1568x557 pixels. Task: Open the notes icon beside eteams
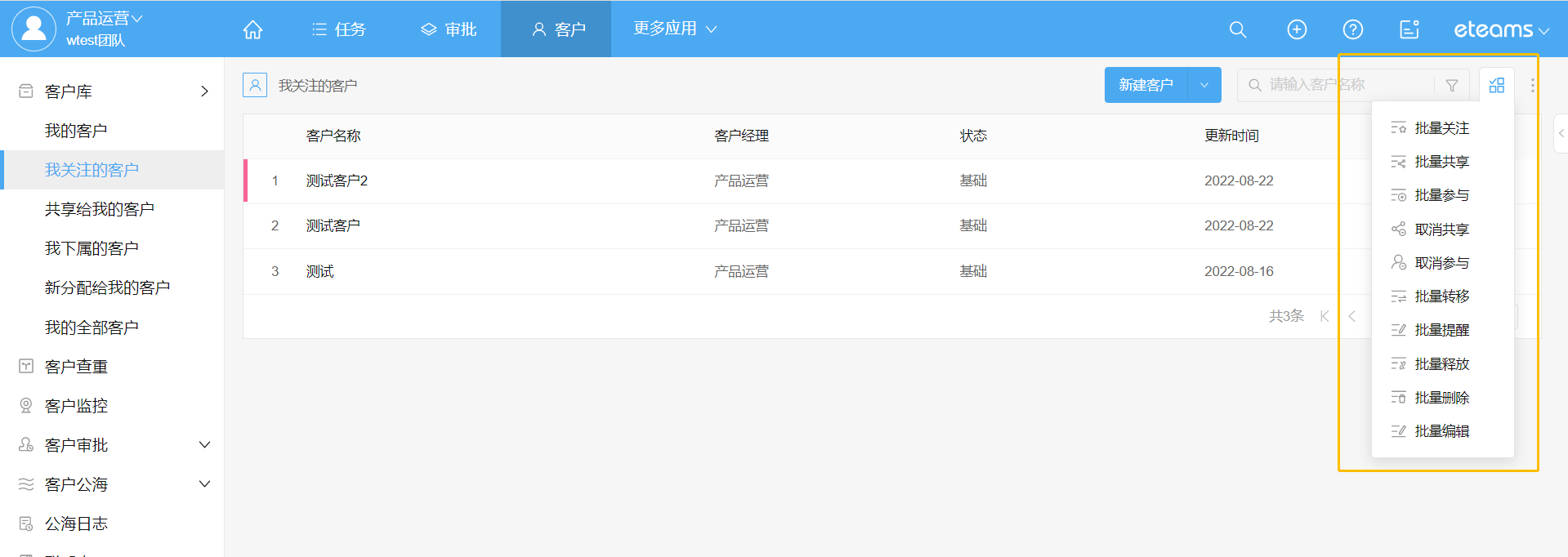(x=1409, y=29)
